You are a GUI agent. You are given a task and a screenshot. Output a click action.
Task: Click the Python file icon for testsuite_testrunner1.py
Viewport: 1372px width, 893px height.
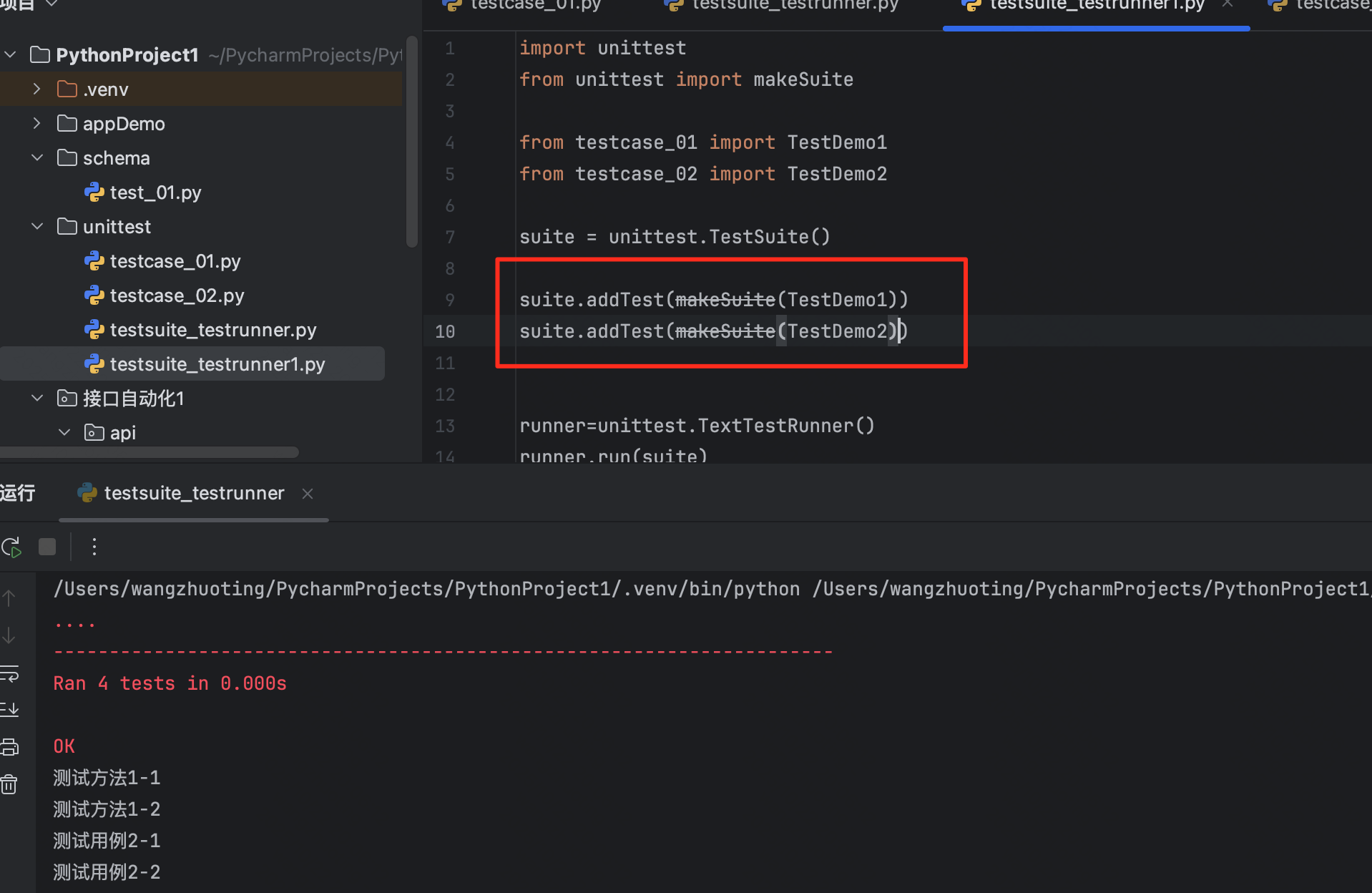tap(94, 364)
